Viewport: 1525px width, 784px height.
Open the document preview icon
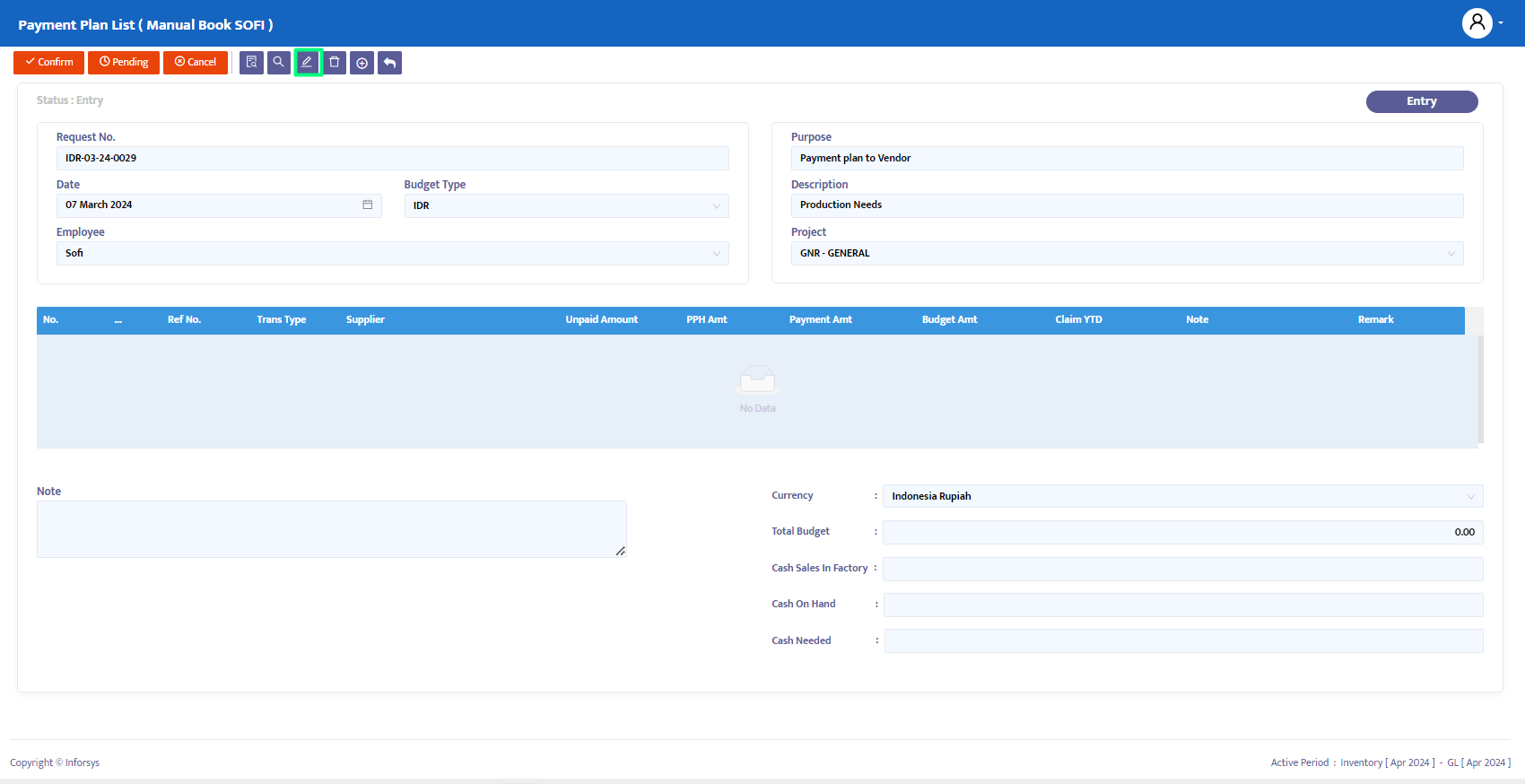[x=251, y=63]
